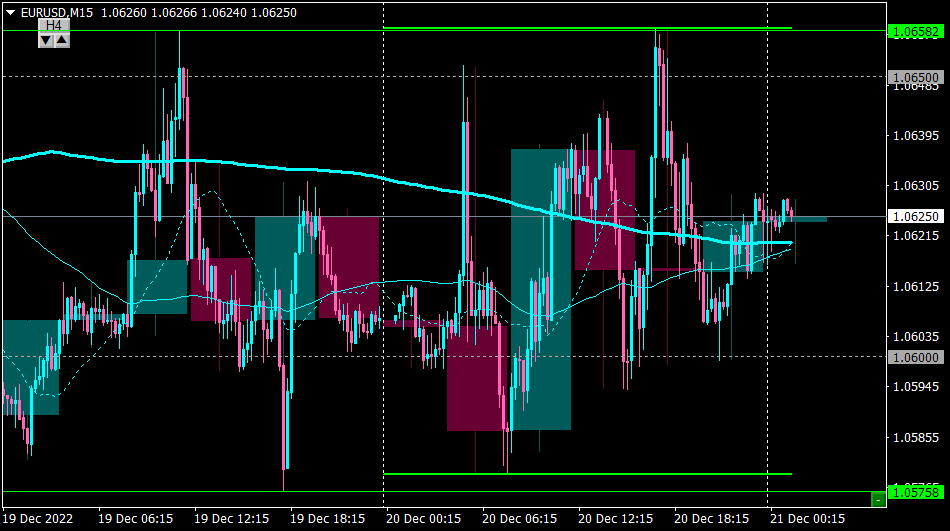Collapse panel using green minus button
Viewport: 950px width, 531px height.
pos(878,499)
